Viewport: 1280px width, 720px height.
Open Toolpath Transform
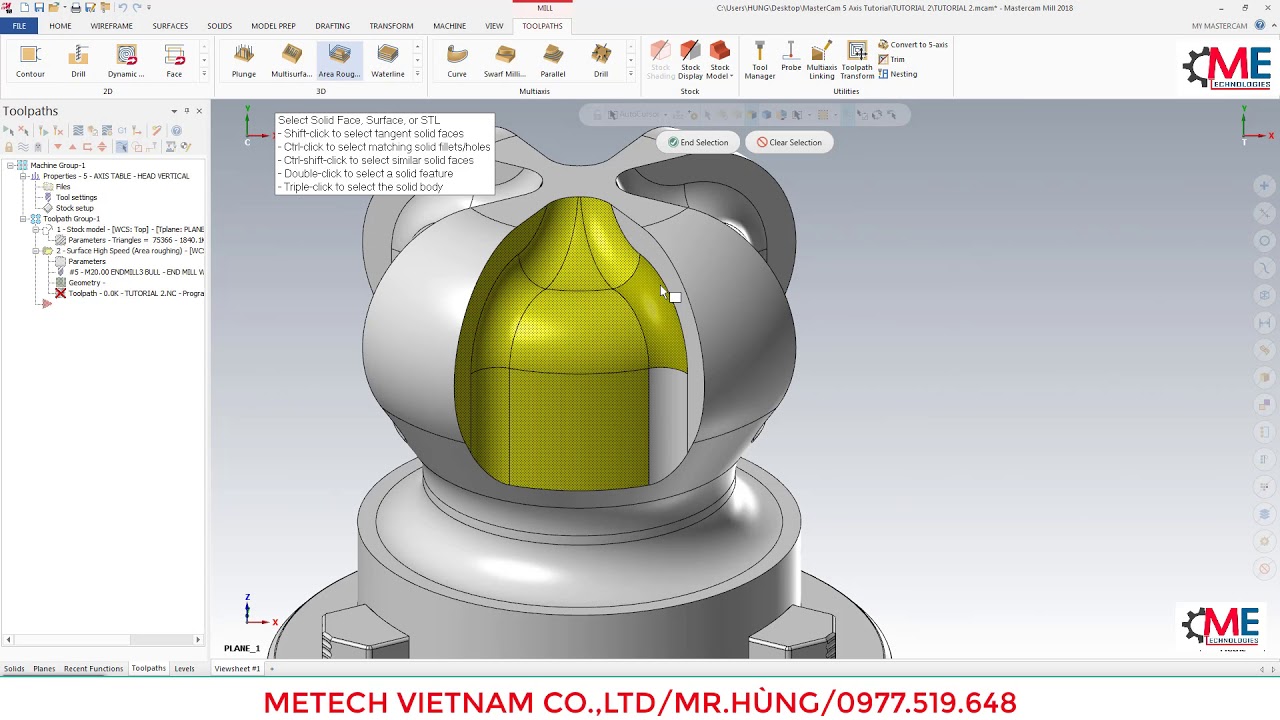(x=857, y=60)
